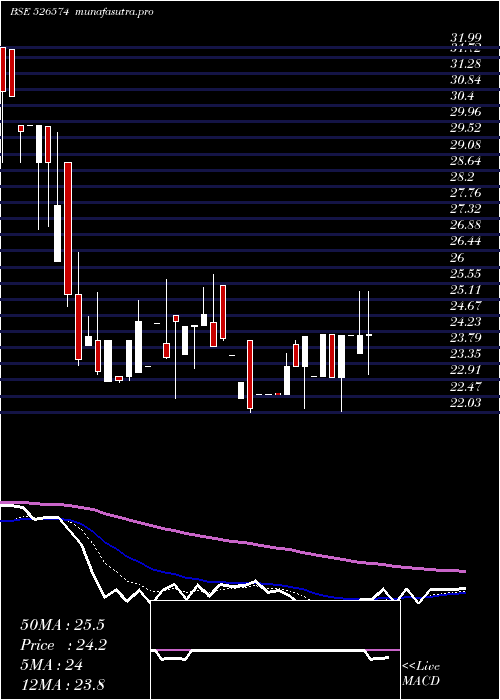
Task: Select the 23.35 price level label
Action: point(465,354)
